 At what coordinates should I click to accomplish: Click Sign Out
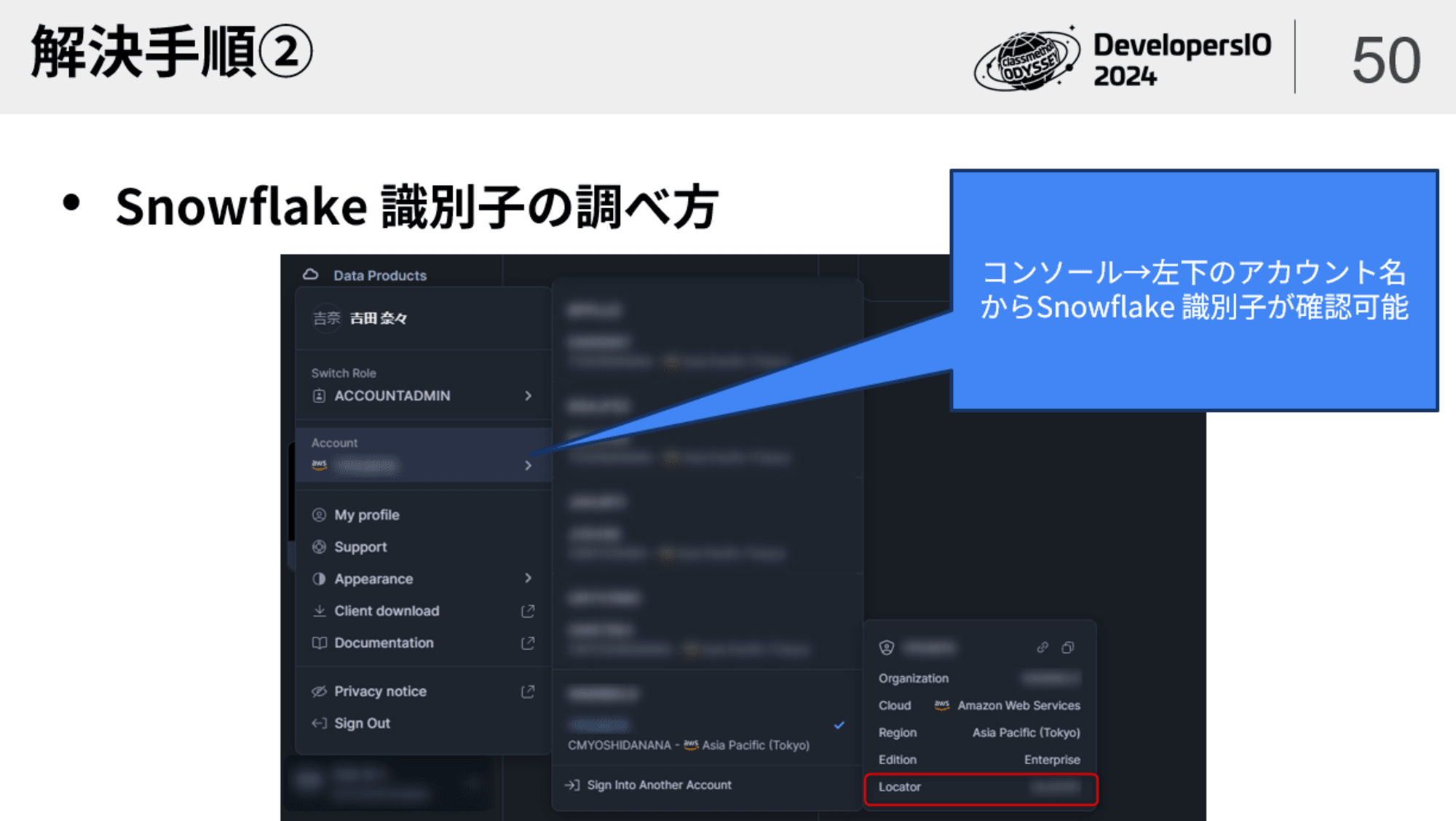coord(362,723)
